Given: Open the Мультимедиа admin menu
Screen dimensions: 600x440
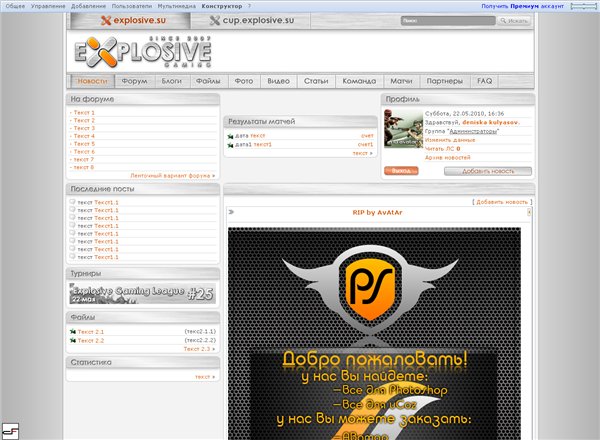Looking at the screenshot, I should [176, 6].
